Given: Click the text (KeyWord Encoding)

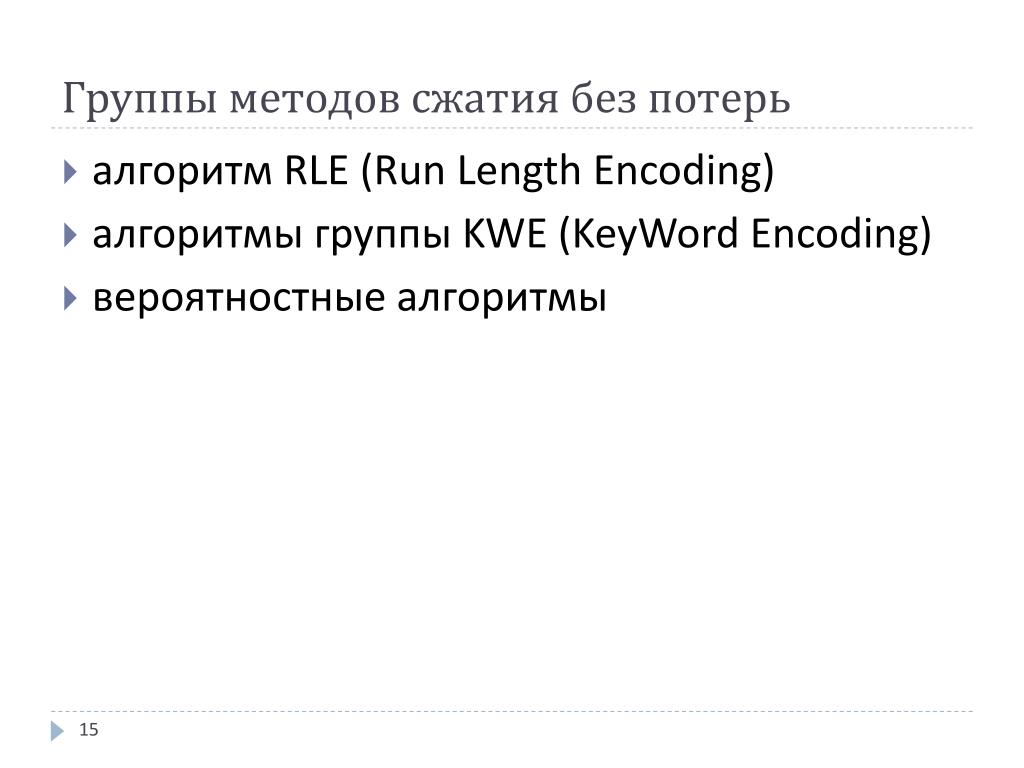Looking at the screenshot, I should (x=745, y=235).
